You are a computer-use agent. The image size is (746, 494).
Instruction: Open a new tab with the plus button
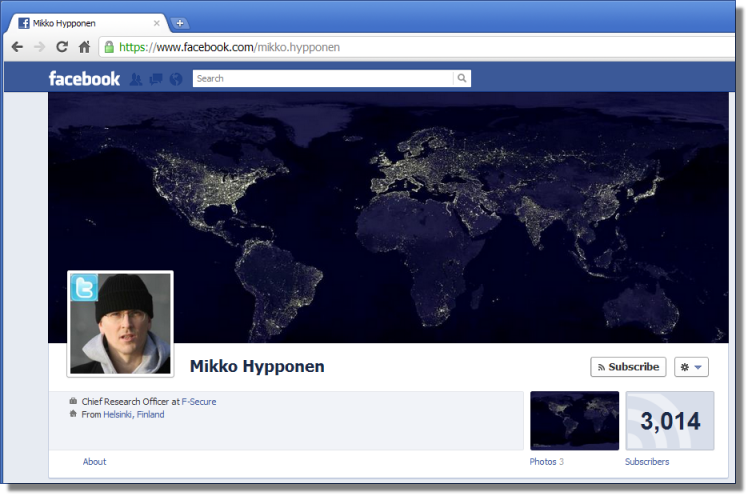click(x=179, y=23)
